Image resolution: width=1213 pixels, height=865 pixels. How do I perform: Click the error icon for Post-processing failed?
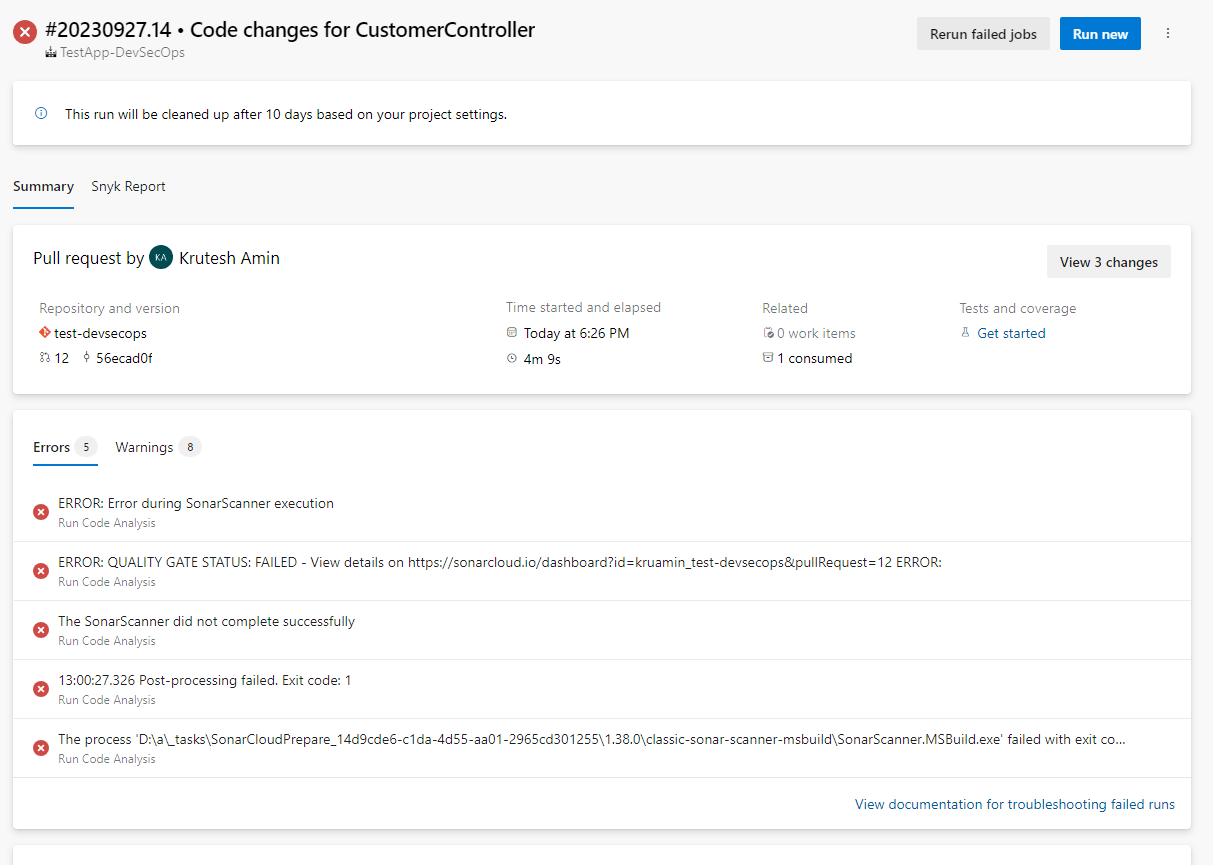[x=41, y=689]
